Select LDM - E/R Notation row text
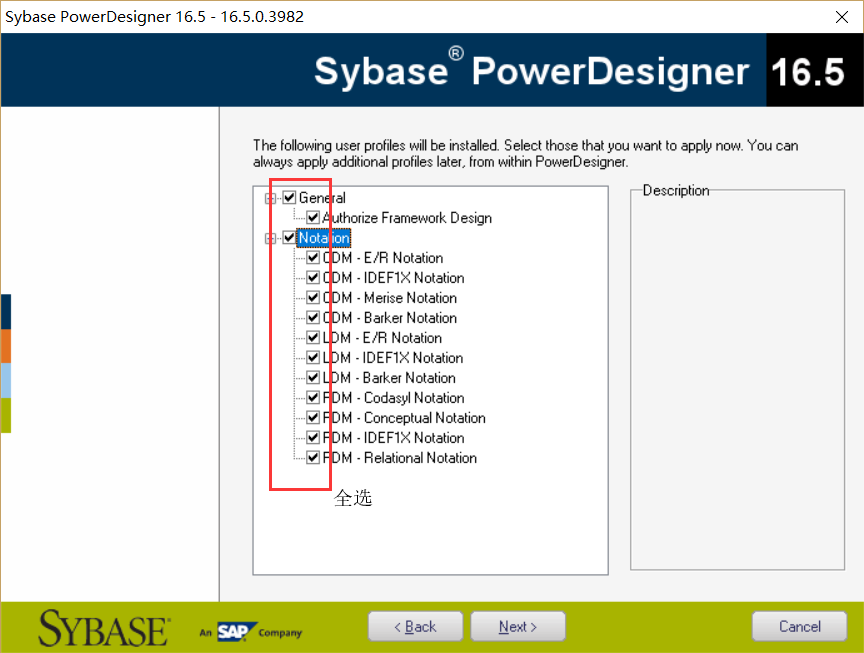The height and width of the screenshot is (653, 864). [x=382, y=338]
